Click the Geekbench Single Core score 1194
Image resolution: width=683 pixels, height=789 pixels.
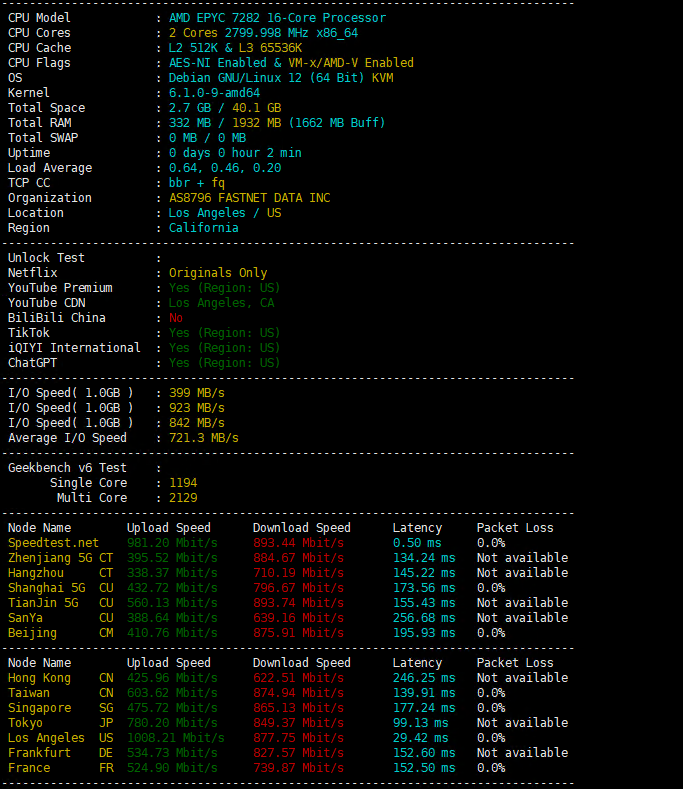(183, 483)
